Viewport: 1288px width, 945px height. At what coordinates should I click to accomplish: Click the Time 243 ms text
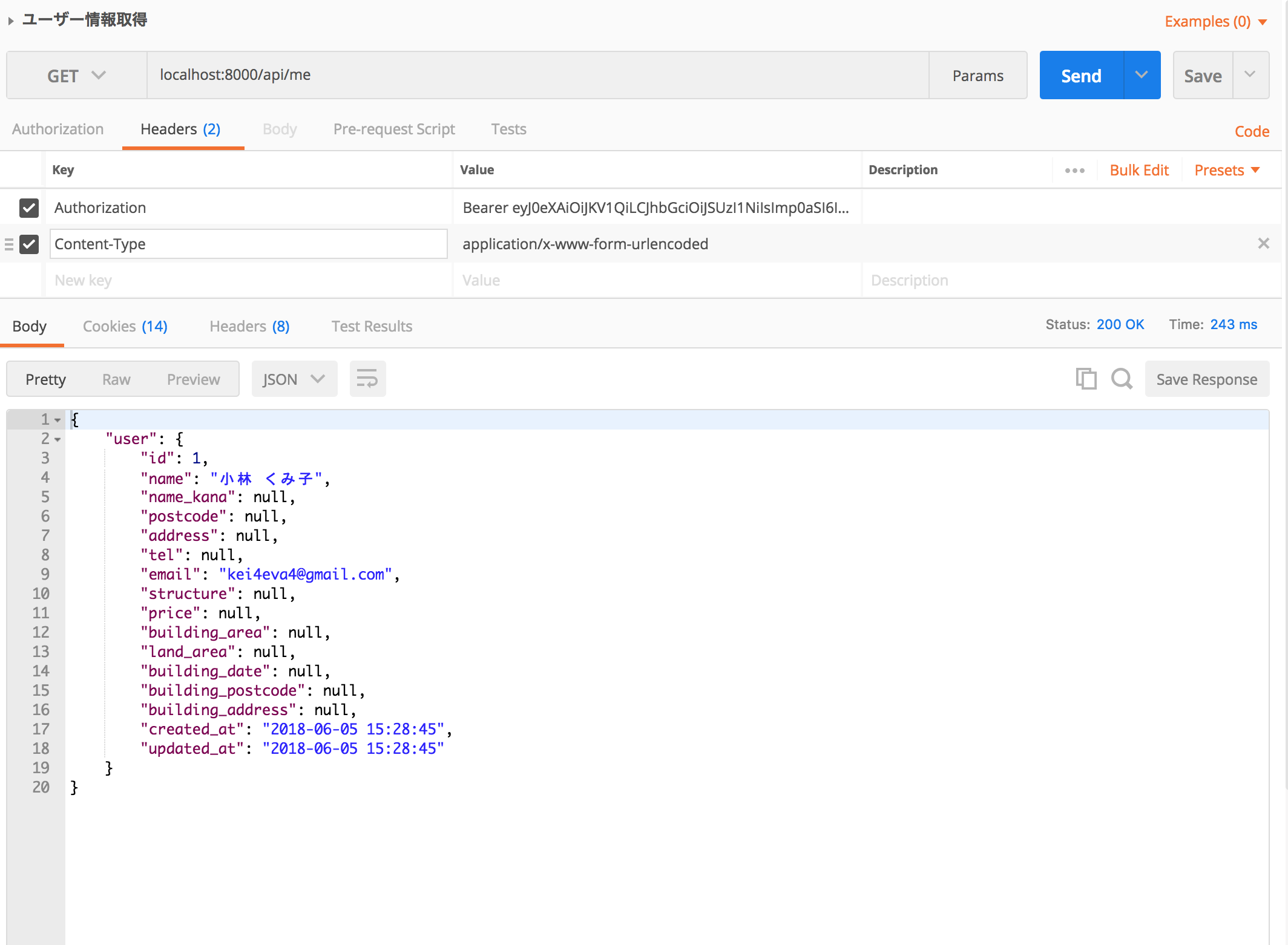[1213, 324]
